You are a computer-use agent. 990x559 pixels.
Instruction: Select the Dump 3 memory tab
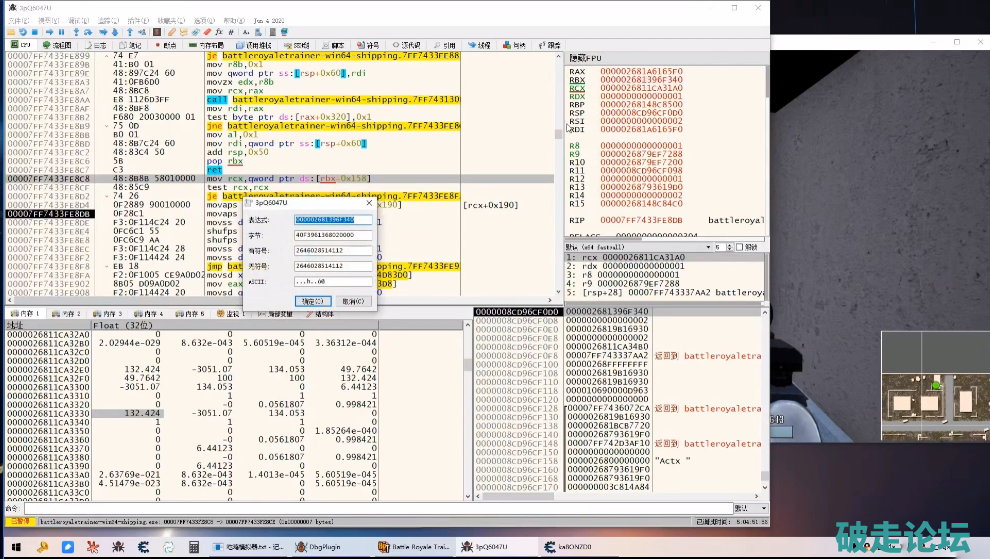106,313
